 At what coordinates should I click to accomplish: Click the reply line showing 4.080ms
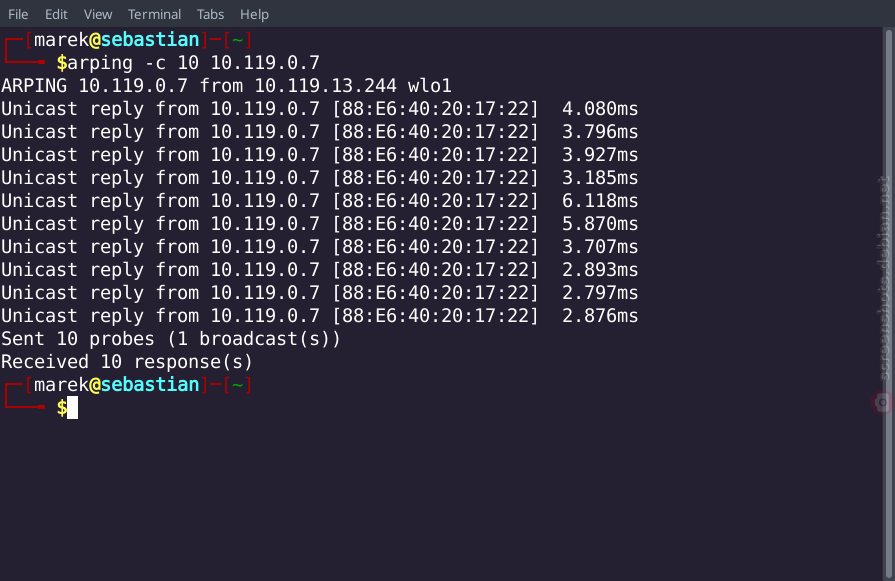[x=320, y=109]
